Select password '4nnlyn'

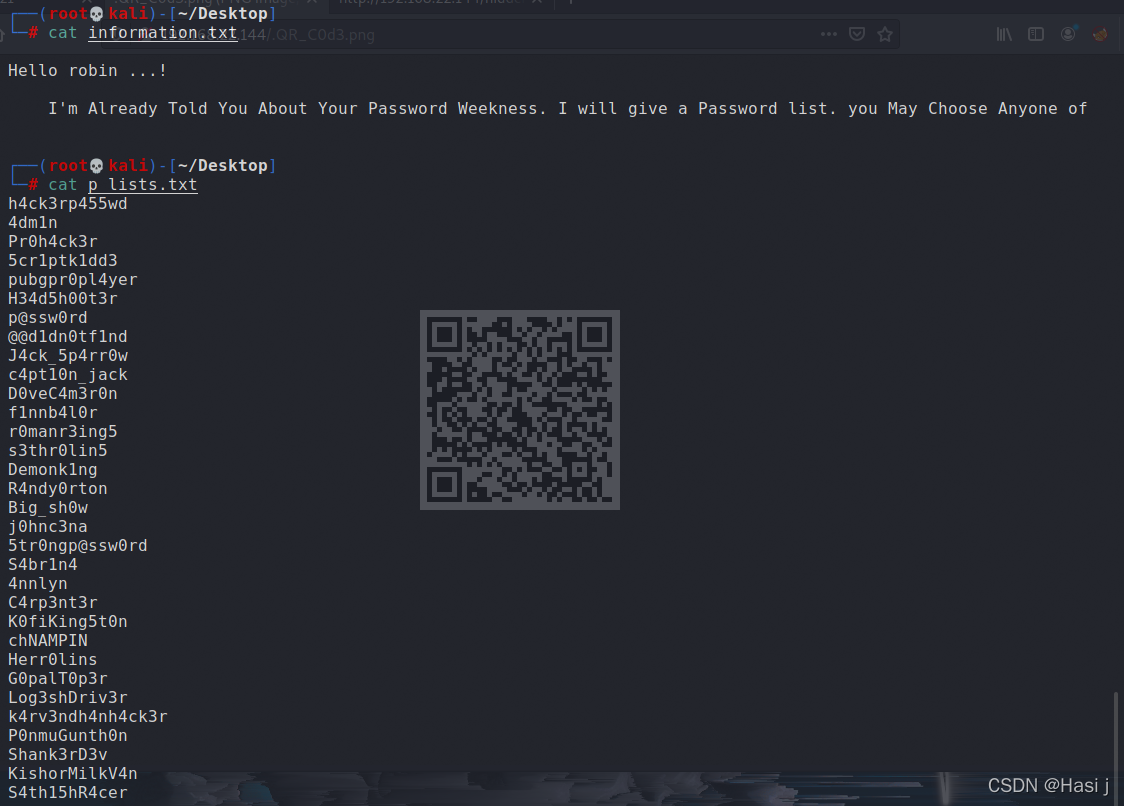(x=37, y=584)
